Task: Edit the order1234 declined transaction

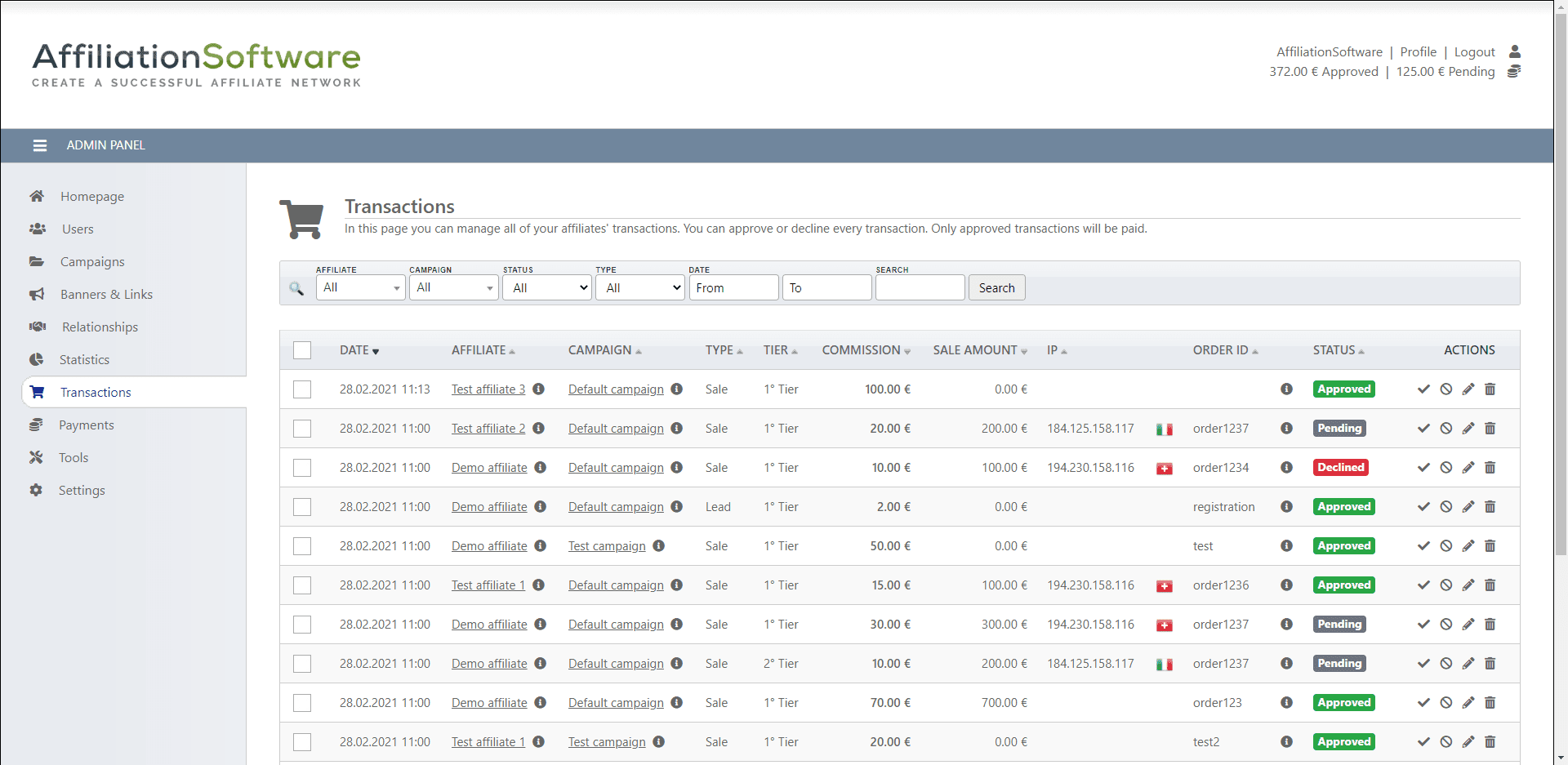Action: (1468, 468)
